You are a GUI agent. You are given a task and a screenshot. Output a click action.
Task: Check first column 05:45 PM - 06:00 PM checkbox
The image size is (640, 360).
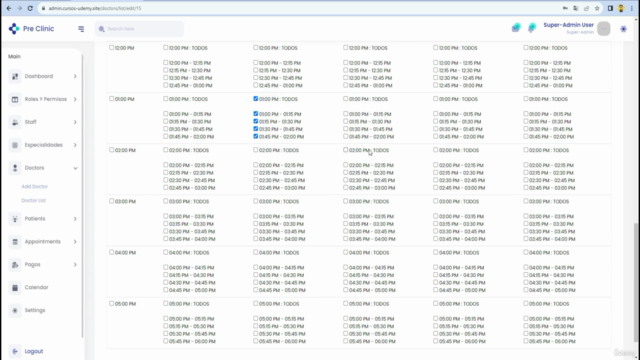(x=166, y=341)
